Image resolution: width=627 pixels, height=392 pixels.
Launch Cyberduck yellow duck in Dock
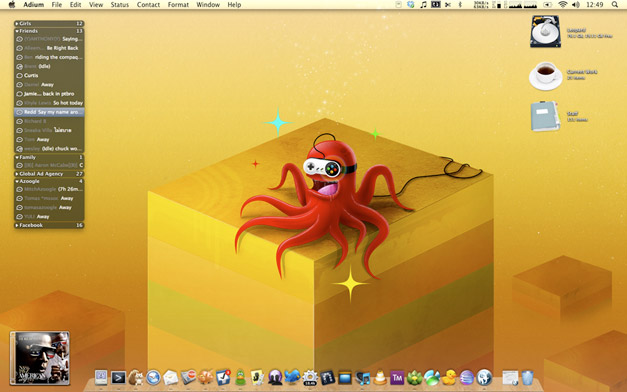[x=449, y=377]
